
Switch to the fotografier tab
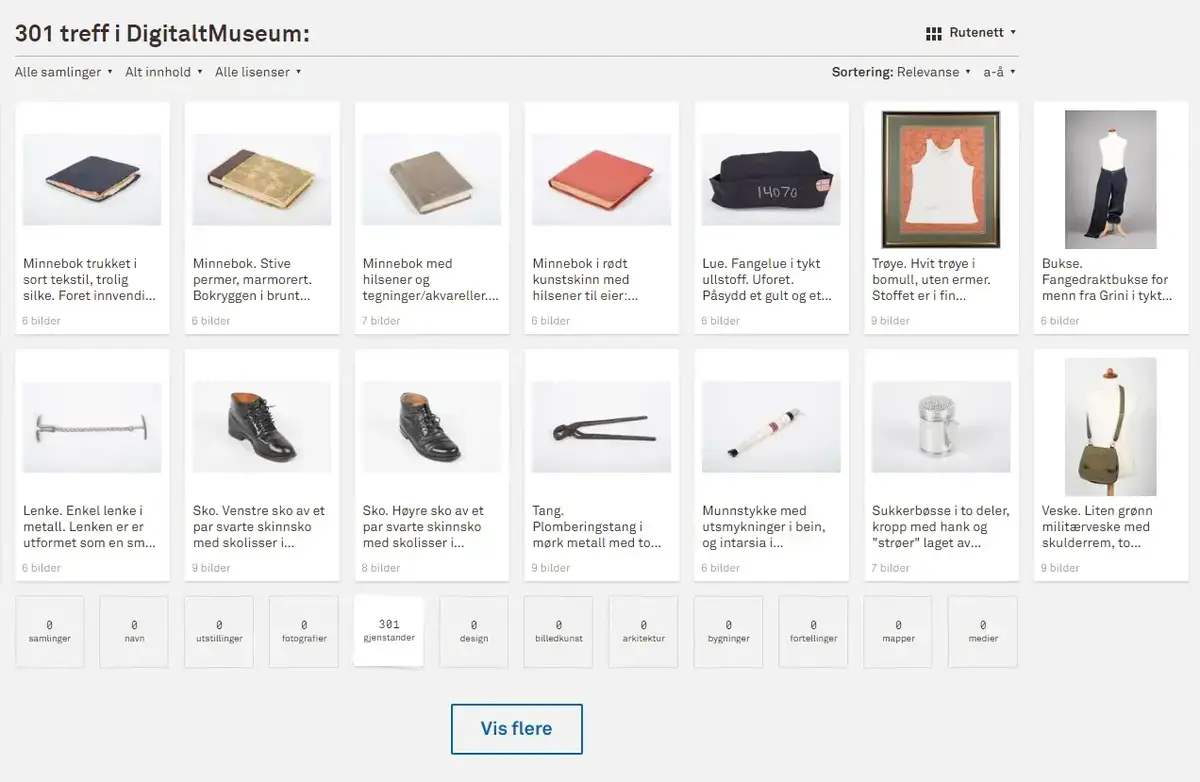(x=304, y=631)
